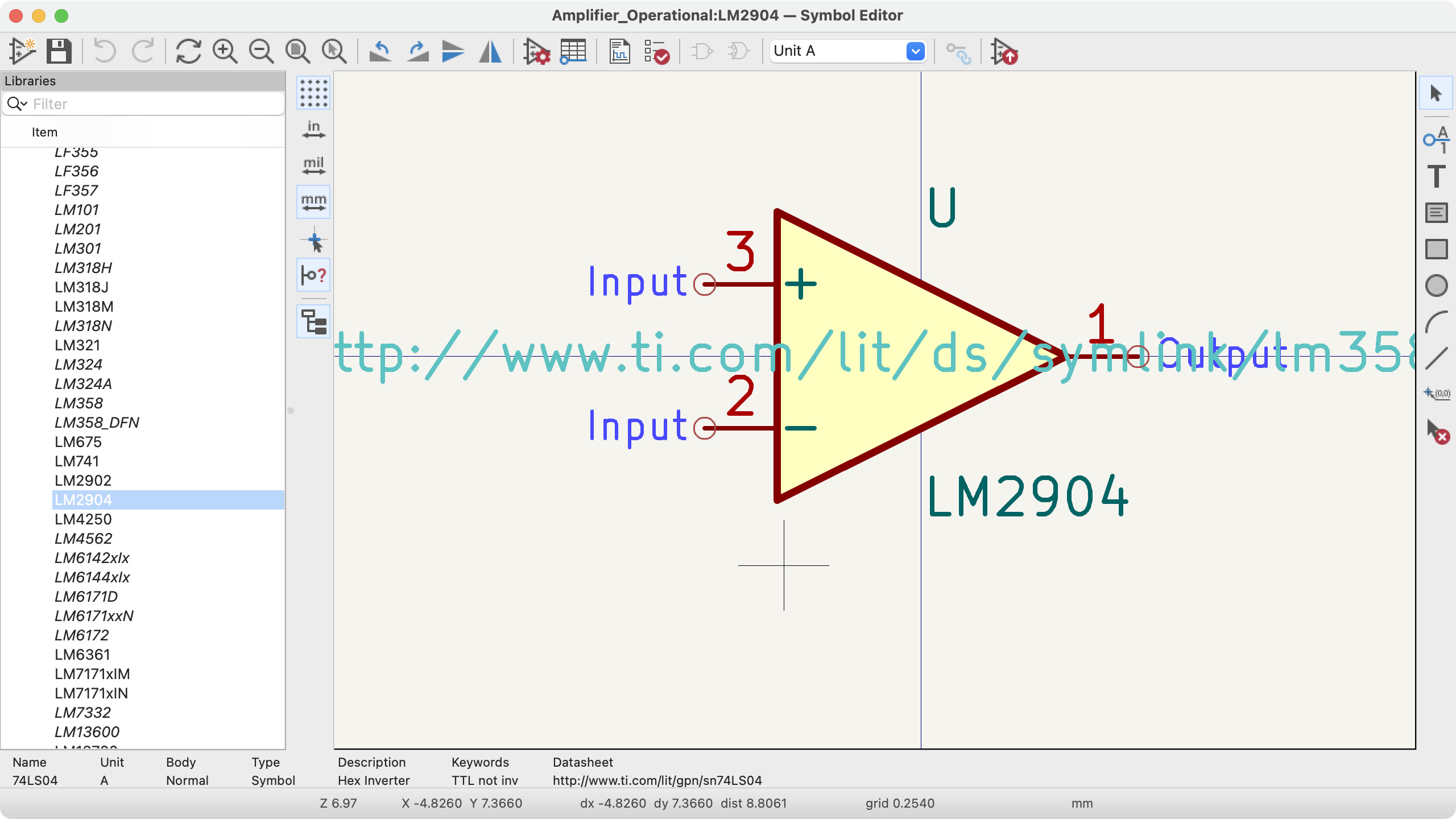This screenshot has width=1456, height=819.
Task: Open the pin table
Action: 573,51
